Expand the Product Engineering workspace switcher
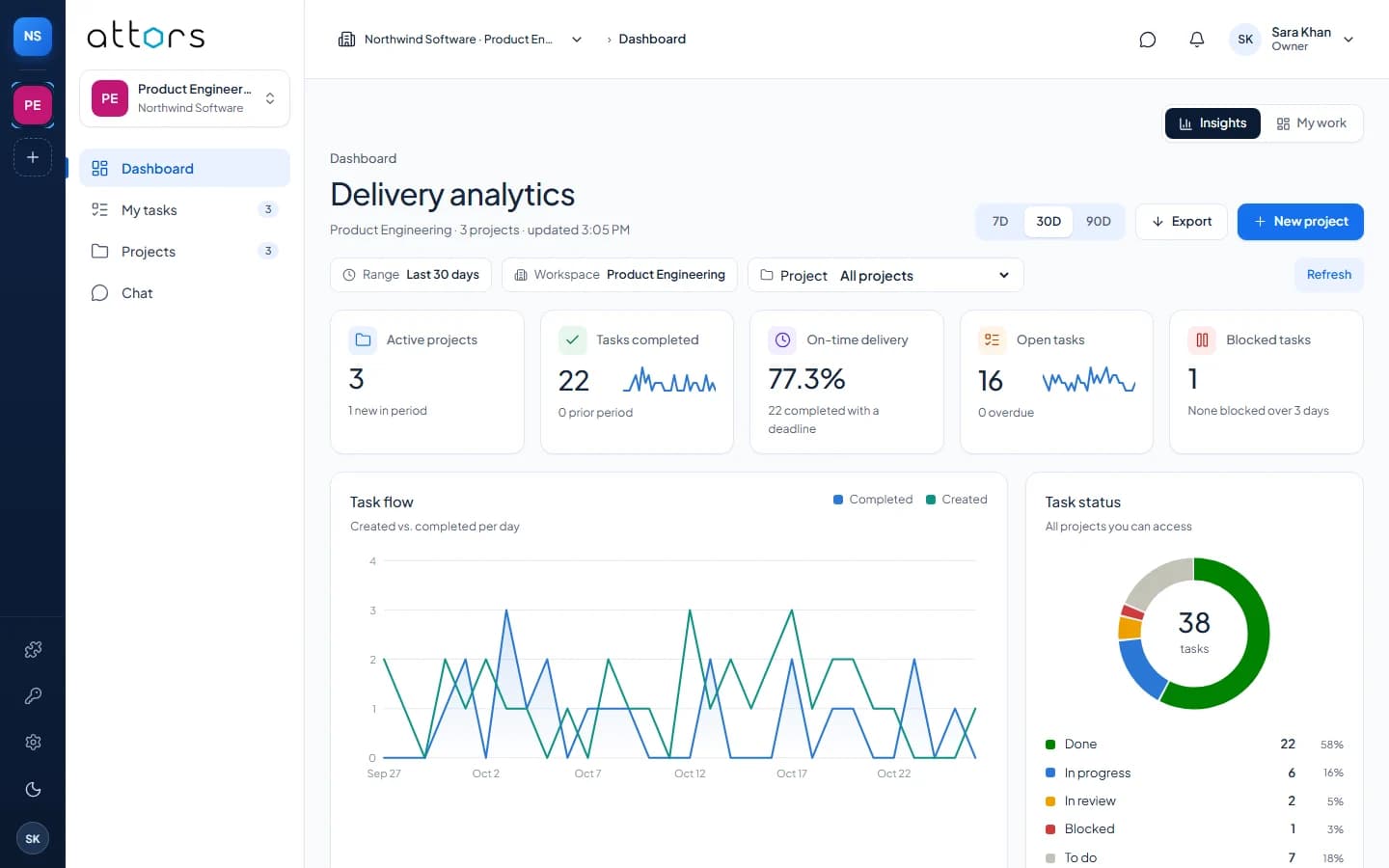This screenshot has width=1389, height=868. (184, 98)
